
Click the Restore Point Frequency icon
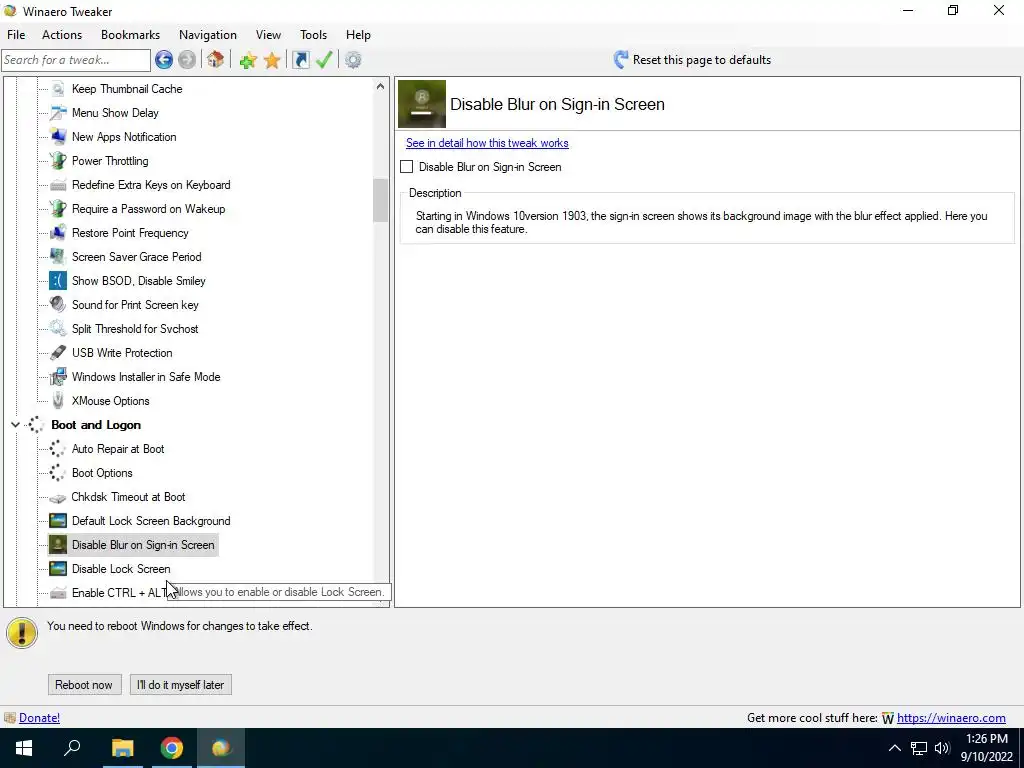pyautogui.click(x=57, y=233)
